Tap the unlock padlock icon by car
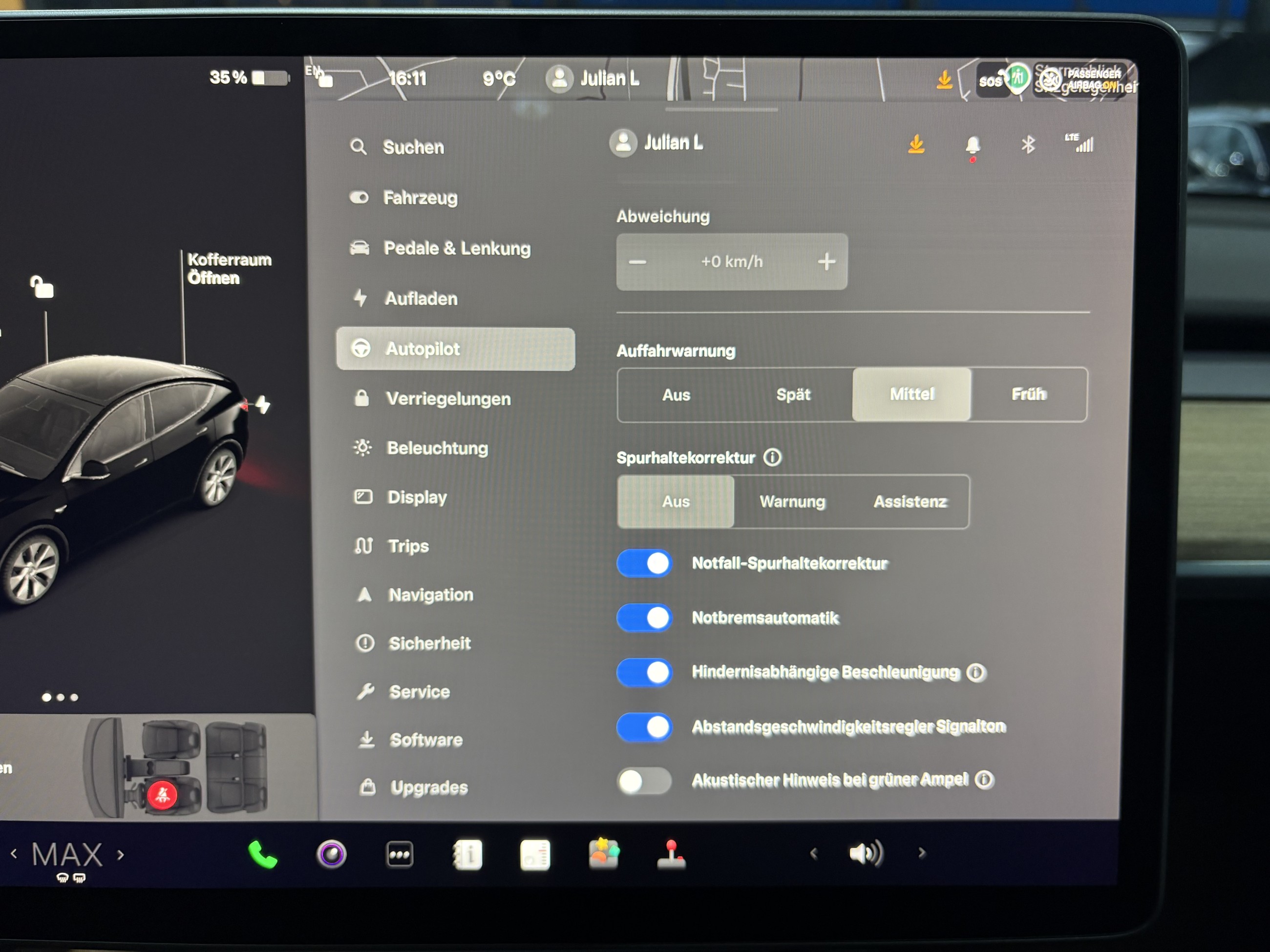 click(42, 287)
